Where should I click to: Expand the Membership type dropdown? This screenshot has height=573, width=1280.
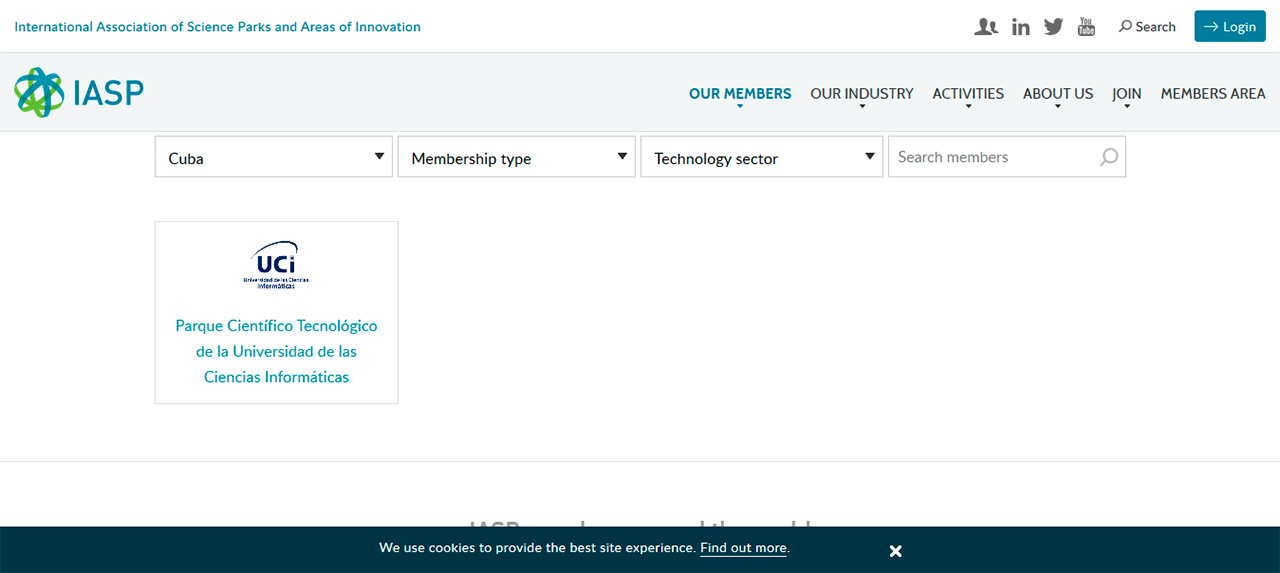pyautogui.click(x=517, y=157)
